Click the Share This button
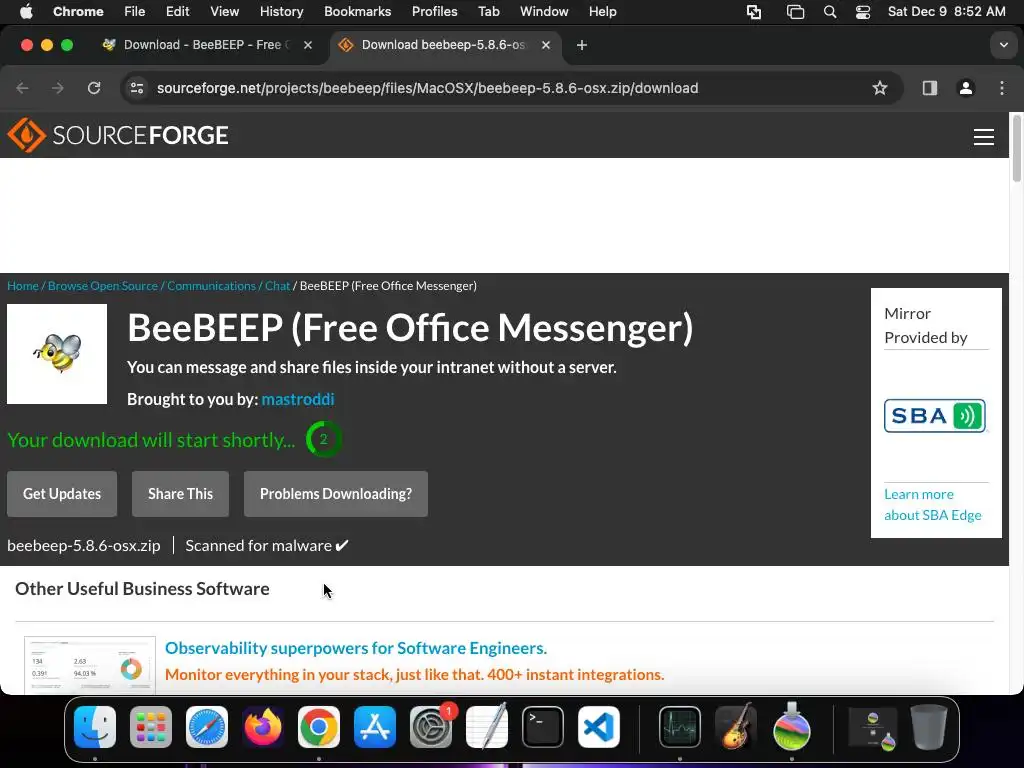Screen dimensions: 1024x768 click(180, 494)
